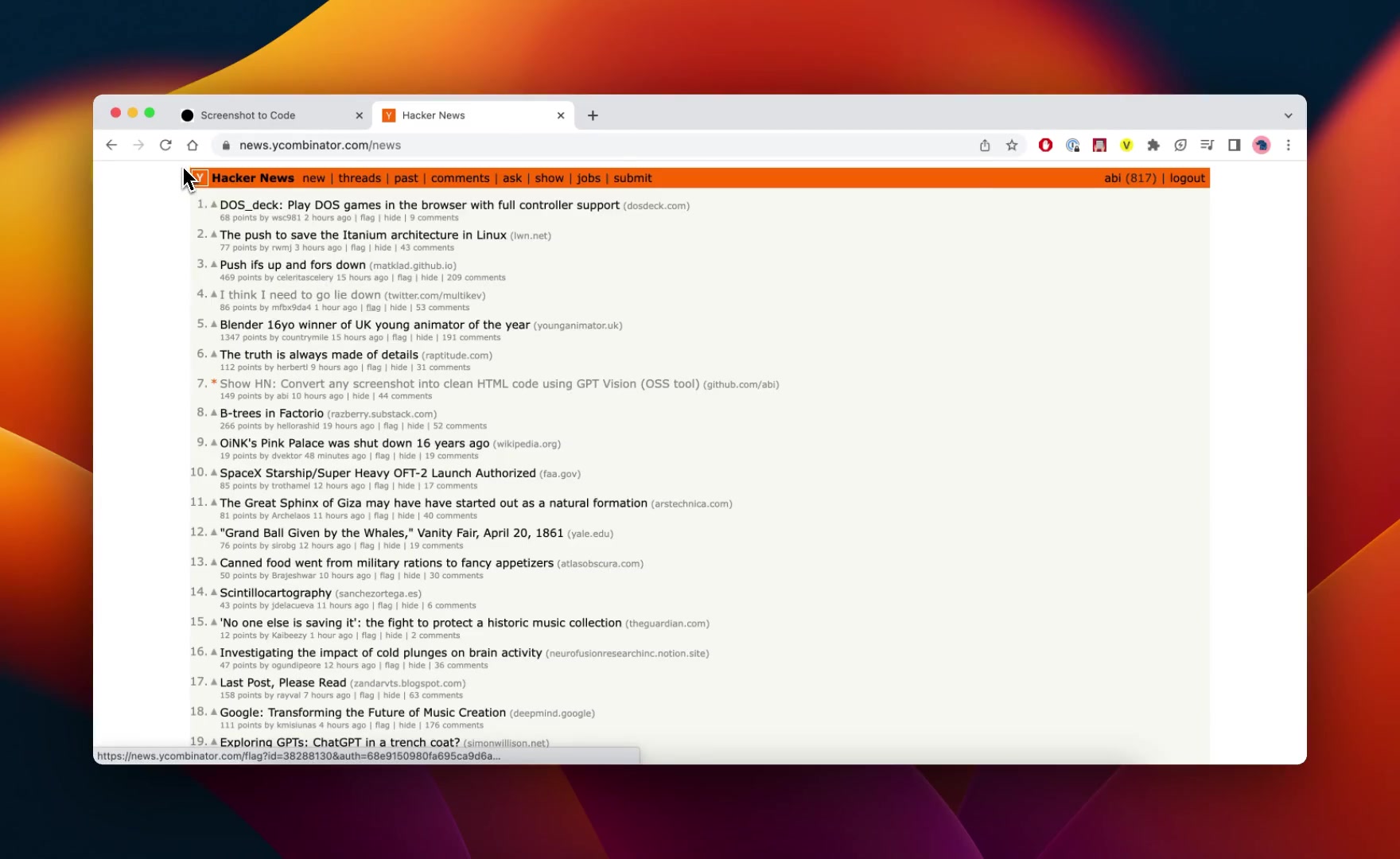Toggle the browser side panel icon

(x=1234, y=145)
